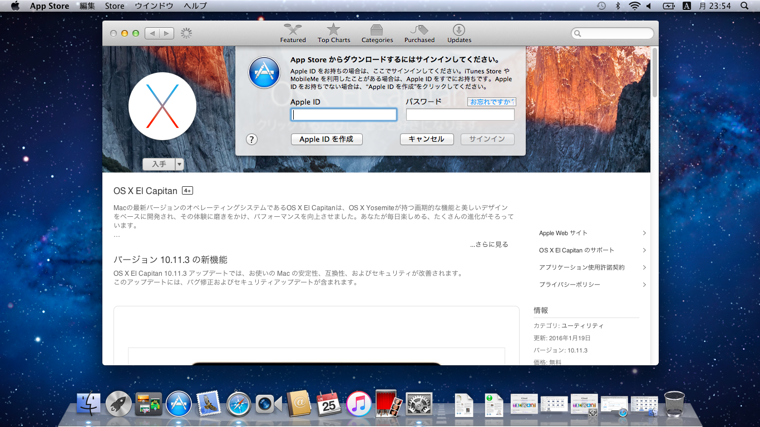Click the help question mark button
The width and height of the screenshot is (760, 427).
click(x=251, y=140)
